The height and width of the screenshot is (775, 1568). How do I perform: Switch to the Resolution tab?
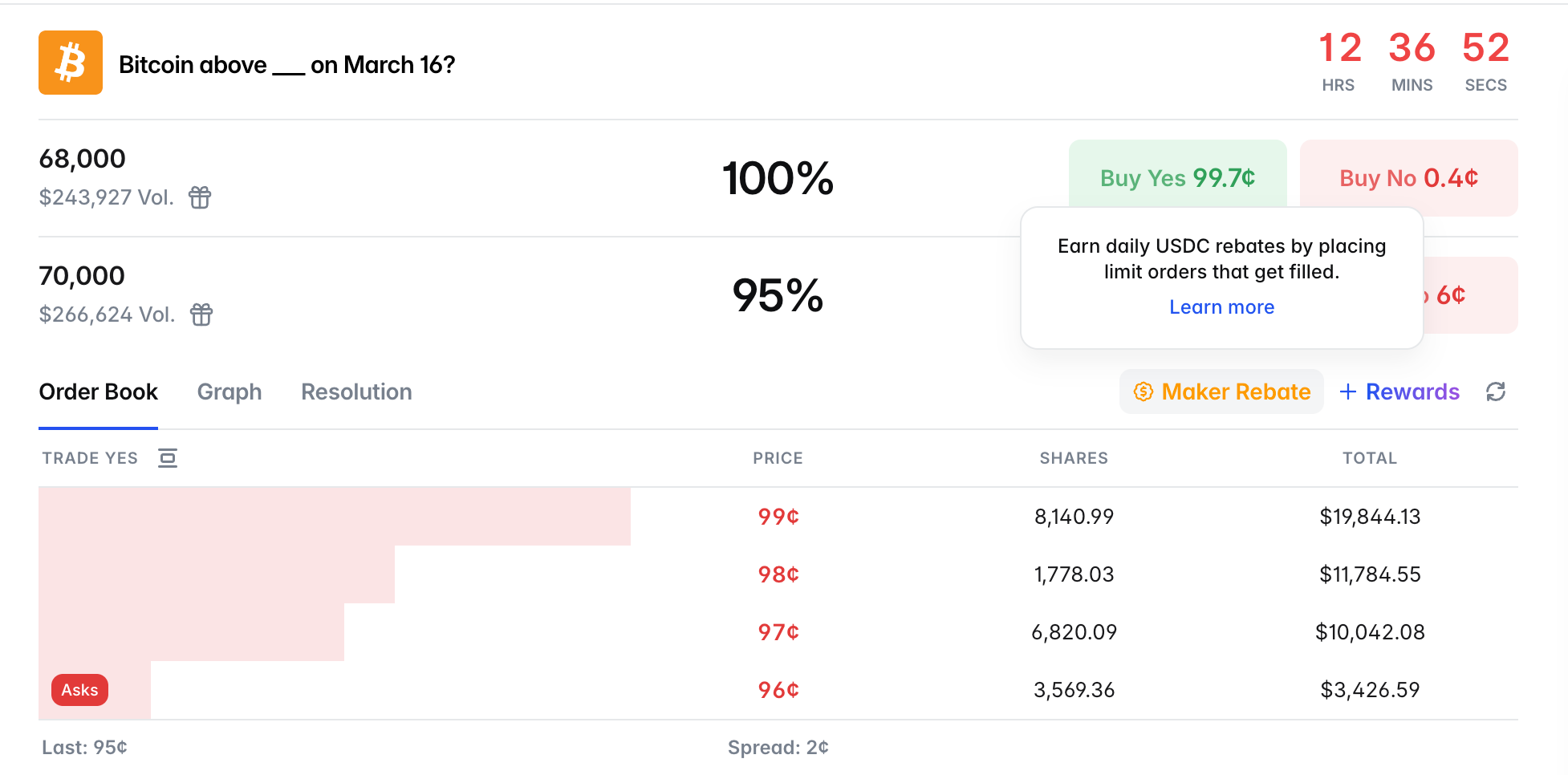(x=356, y=392)
